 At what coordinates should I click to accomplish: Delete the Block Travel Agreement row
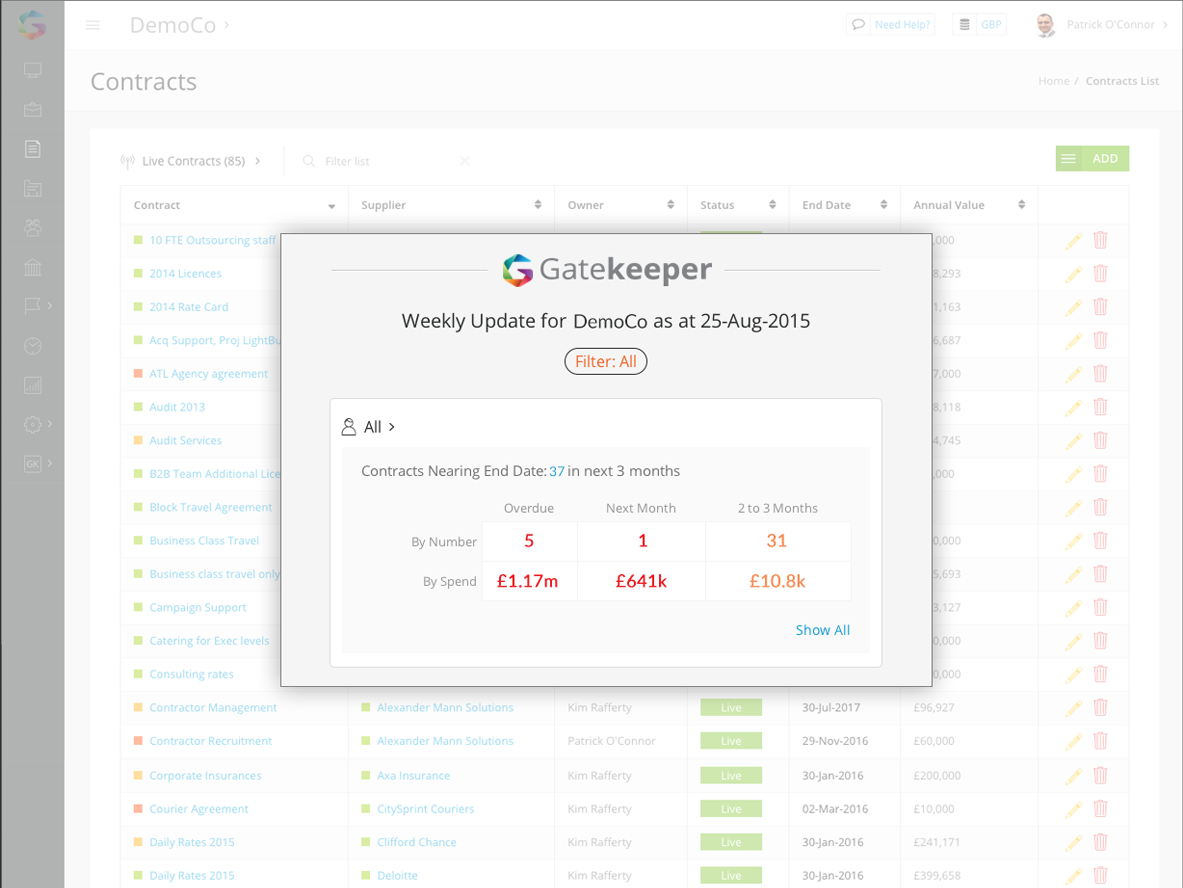[x=1101, y=507]
